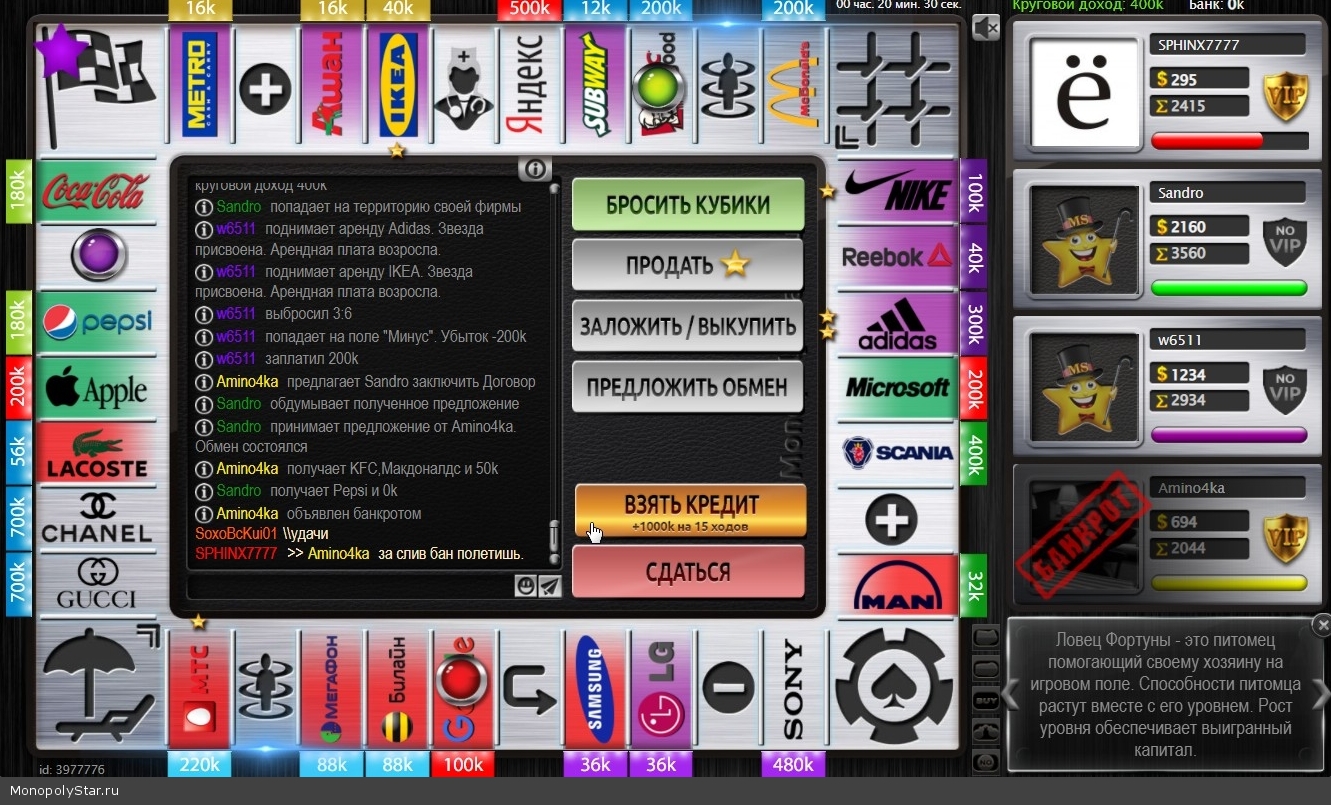Select the Auchan company tile
Screen dimensions: 1331x805
330,83
